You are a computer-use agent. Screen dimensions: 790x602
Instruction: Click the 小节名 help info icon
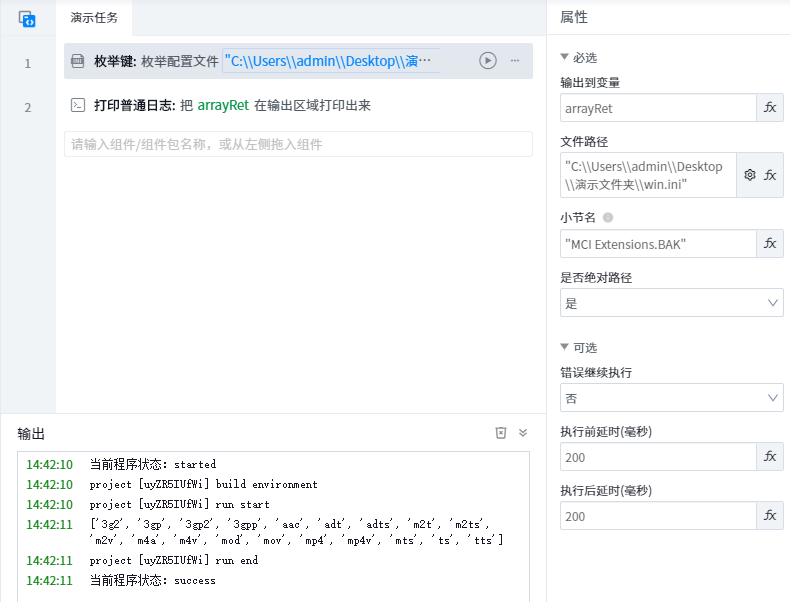pyautogui.click(x=608, y=218)
